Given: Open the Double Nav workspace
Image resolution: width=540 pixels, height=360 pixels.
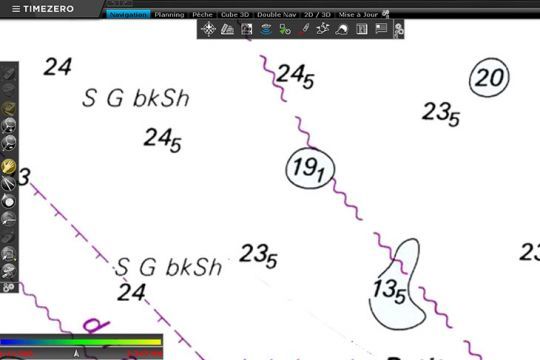Looking at the screenshot, I should [277, 15].
